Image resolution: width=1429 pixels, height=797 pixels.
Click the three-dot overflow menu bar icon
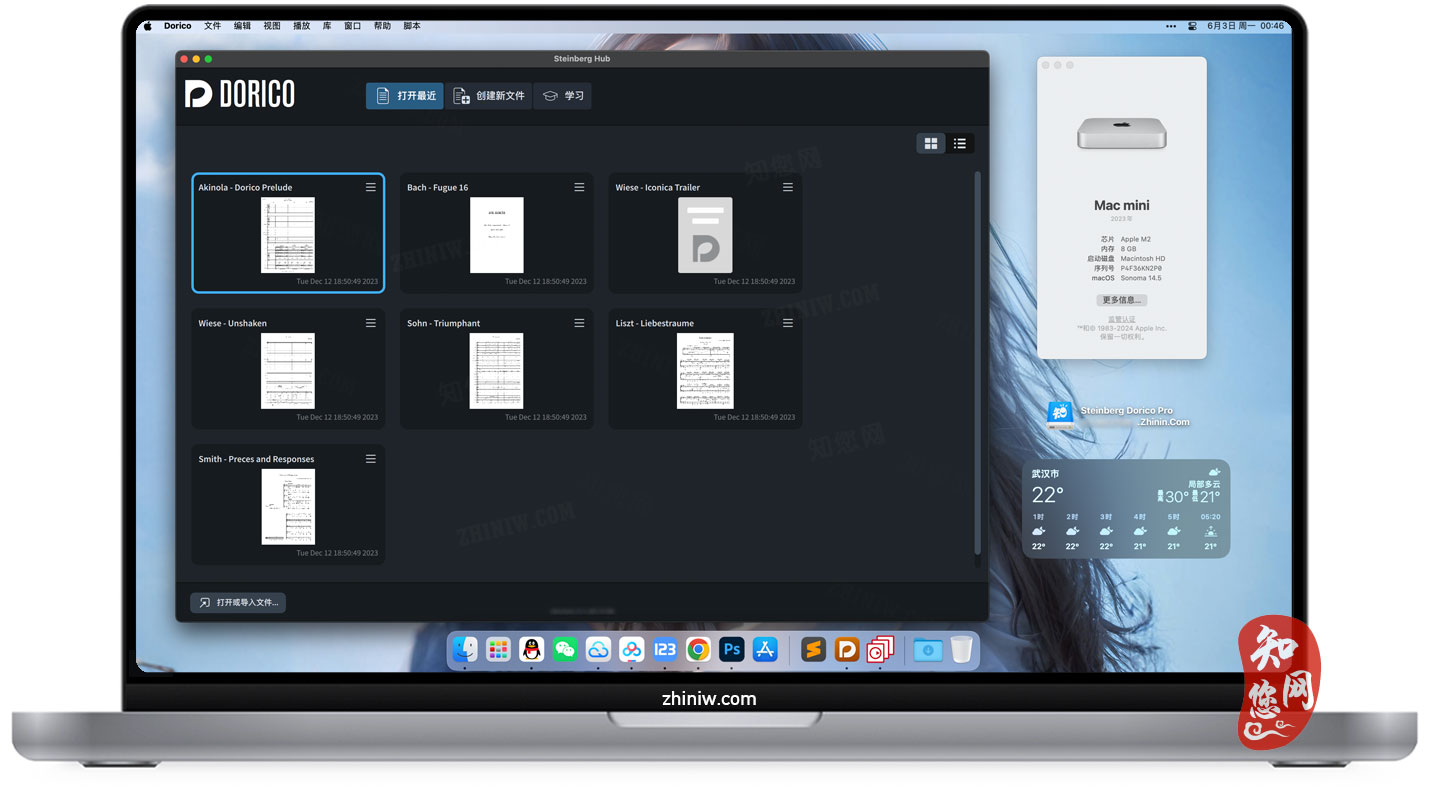point(1171,26)
